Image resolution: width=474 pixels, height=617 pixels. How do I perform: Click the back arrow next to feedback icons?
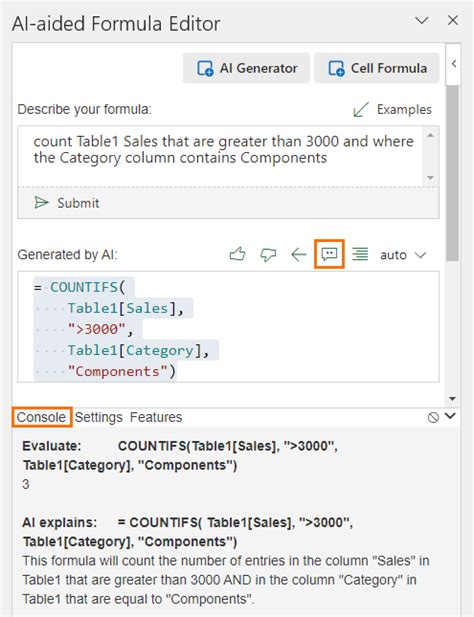coord(299,255)
